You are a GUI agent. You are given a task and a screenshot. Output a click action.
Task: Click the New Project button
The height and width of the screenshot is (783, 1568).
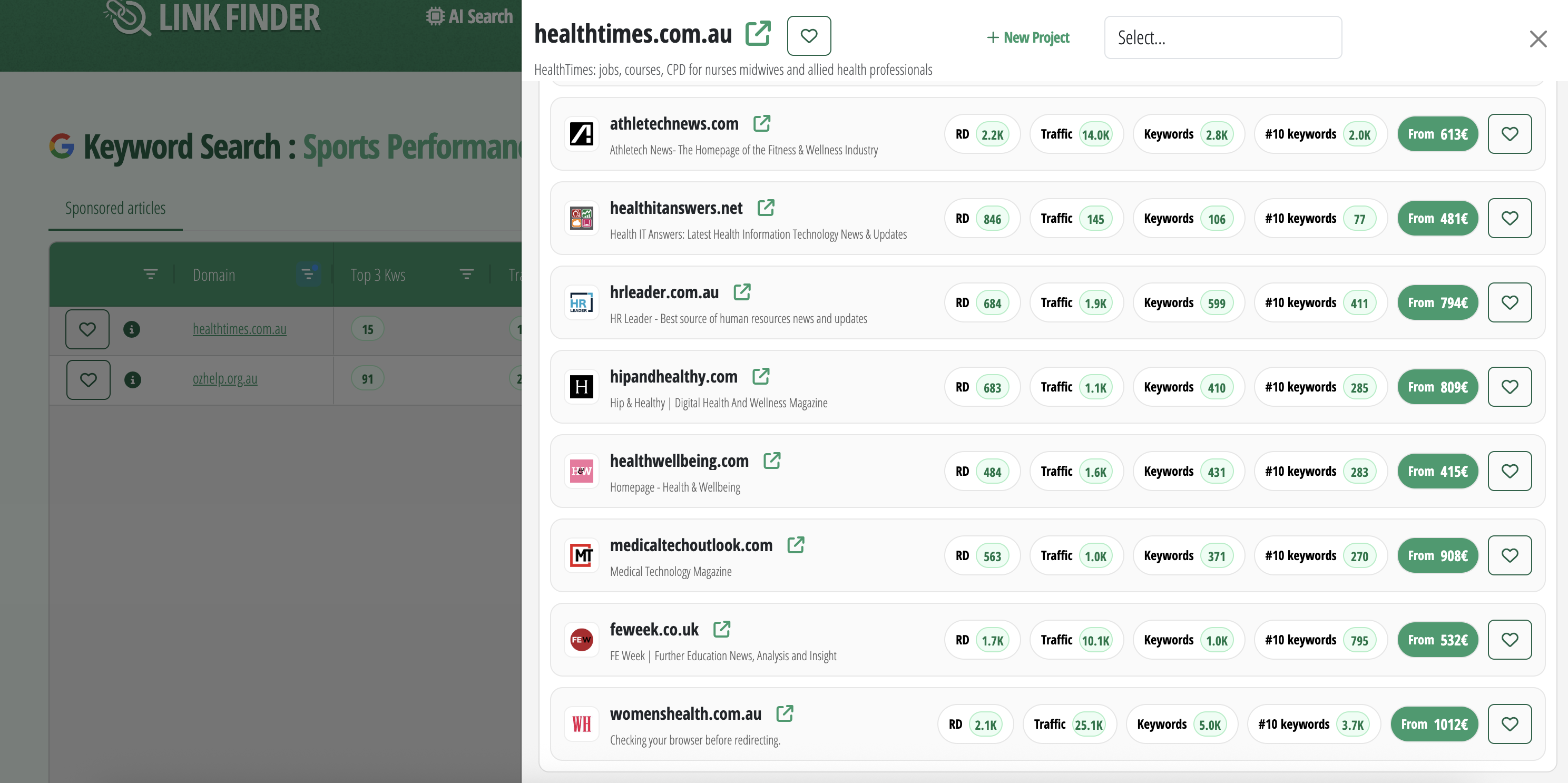[1028, 38]
